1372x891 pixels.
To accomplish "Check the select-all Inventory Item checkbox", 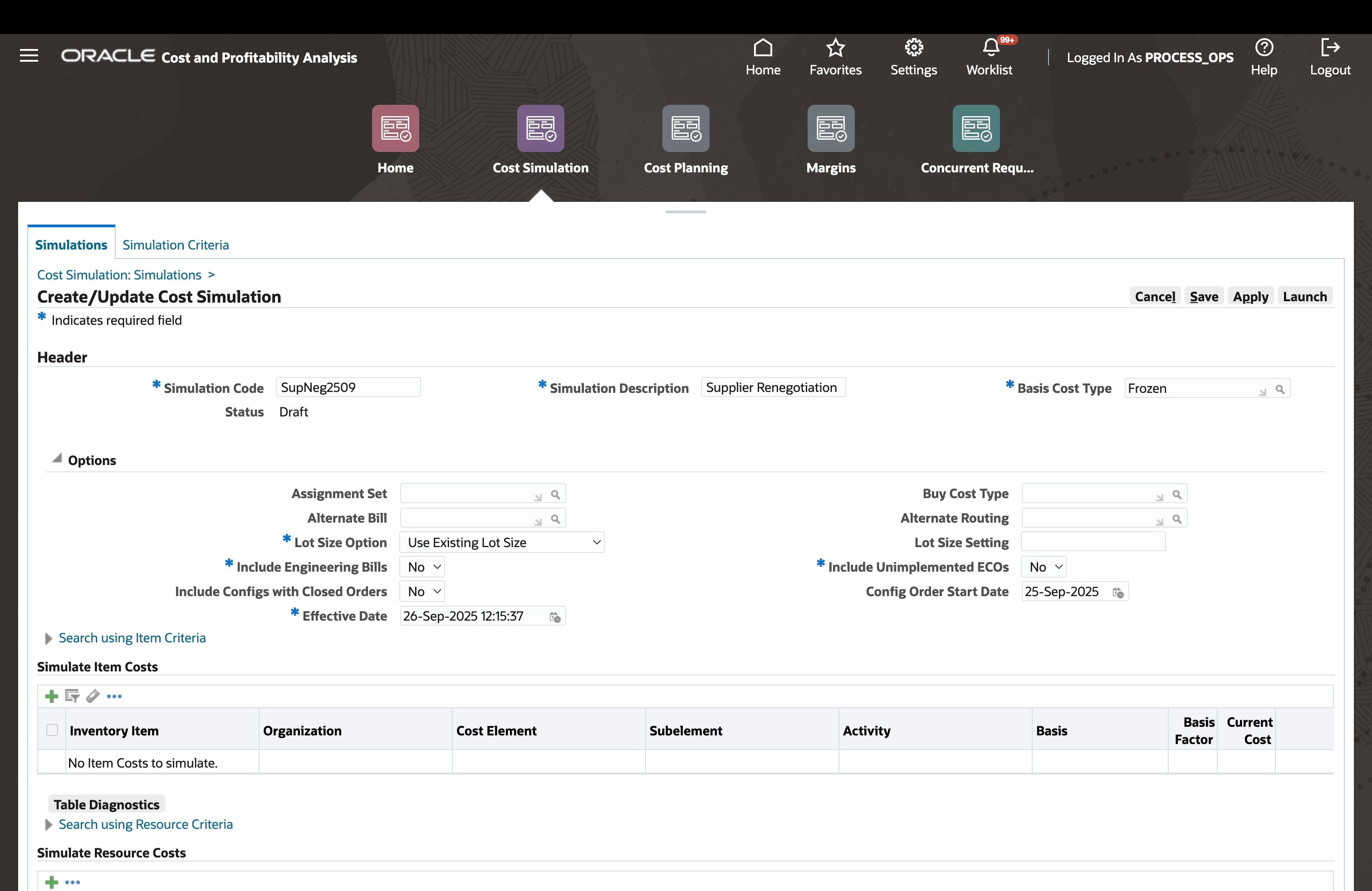I will (52, 730).
